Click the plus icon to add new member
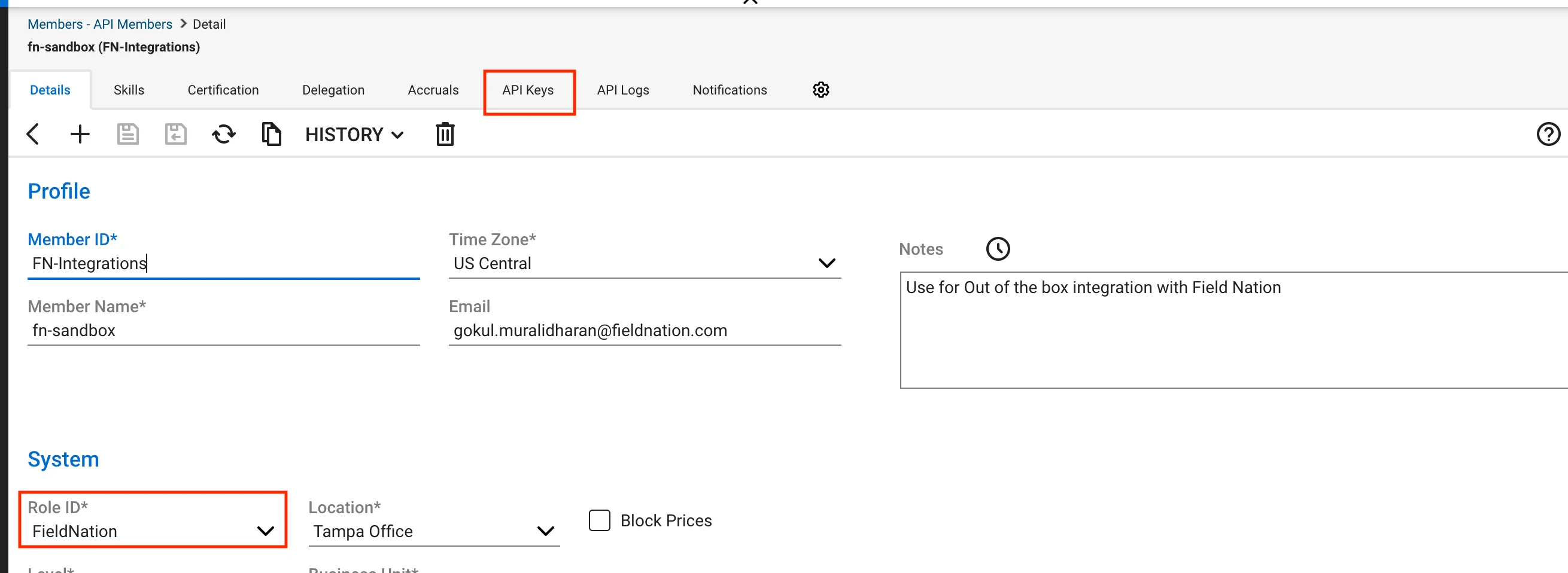1568x573 pixels. pyautogui.click(x=80, y=134)
